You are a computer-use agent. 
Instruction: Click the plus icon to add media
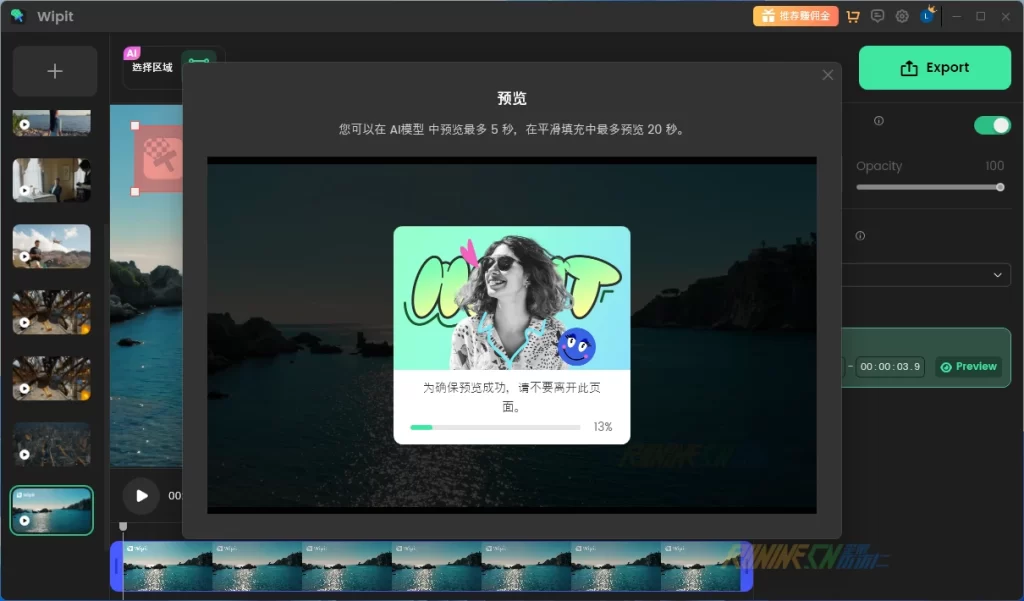[55, 71]
